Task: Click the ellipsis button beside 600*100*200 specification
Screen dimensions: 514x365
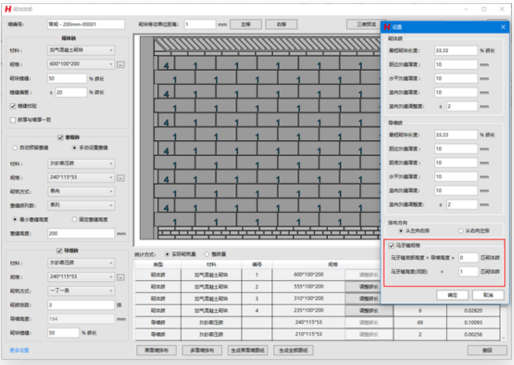Action: click(121, 64)
